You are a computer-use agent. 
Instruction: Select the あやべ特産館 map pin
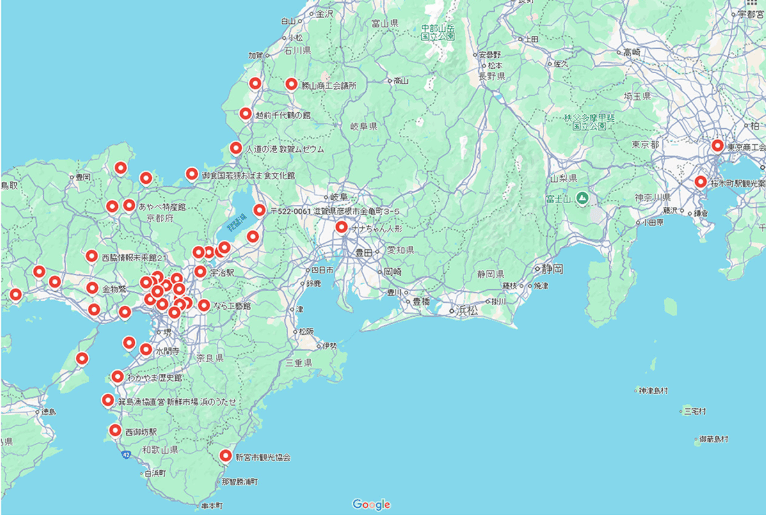129,205
